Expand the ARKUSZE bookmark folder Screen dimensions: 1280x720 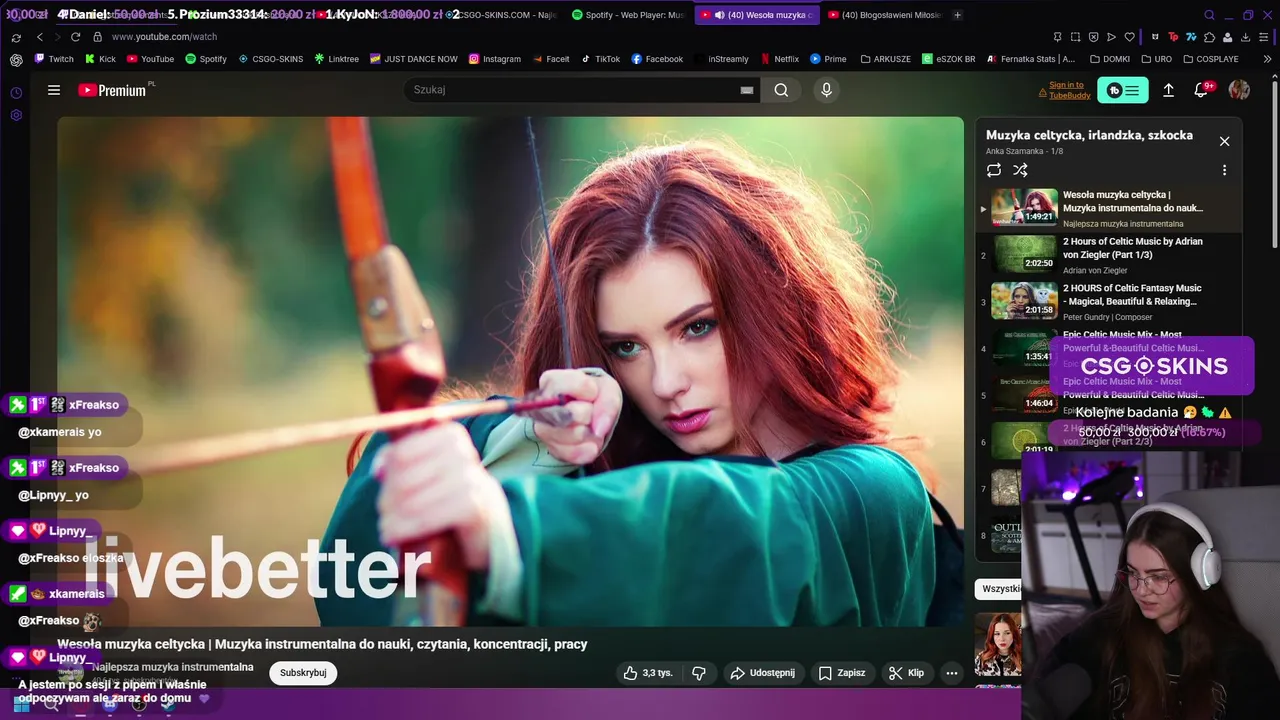tap(885, 59)
